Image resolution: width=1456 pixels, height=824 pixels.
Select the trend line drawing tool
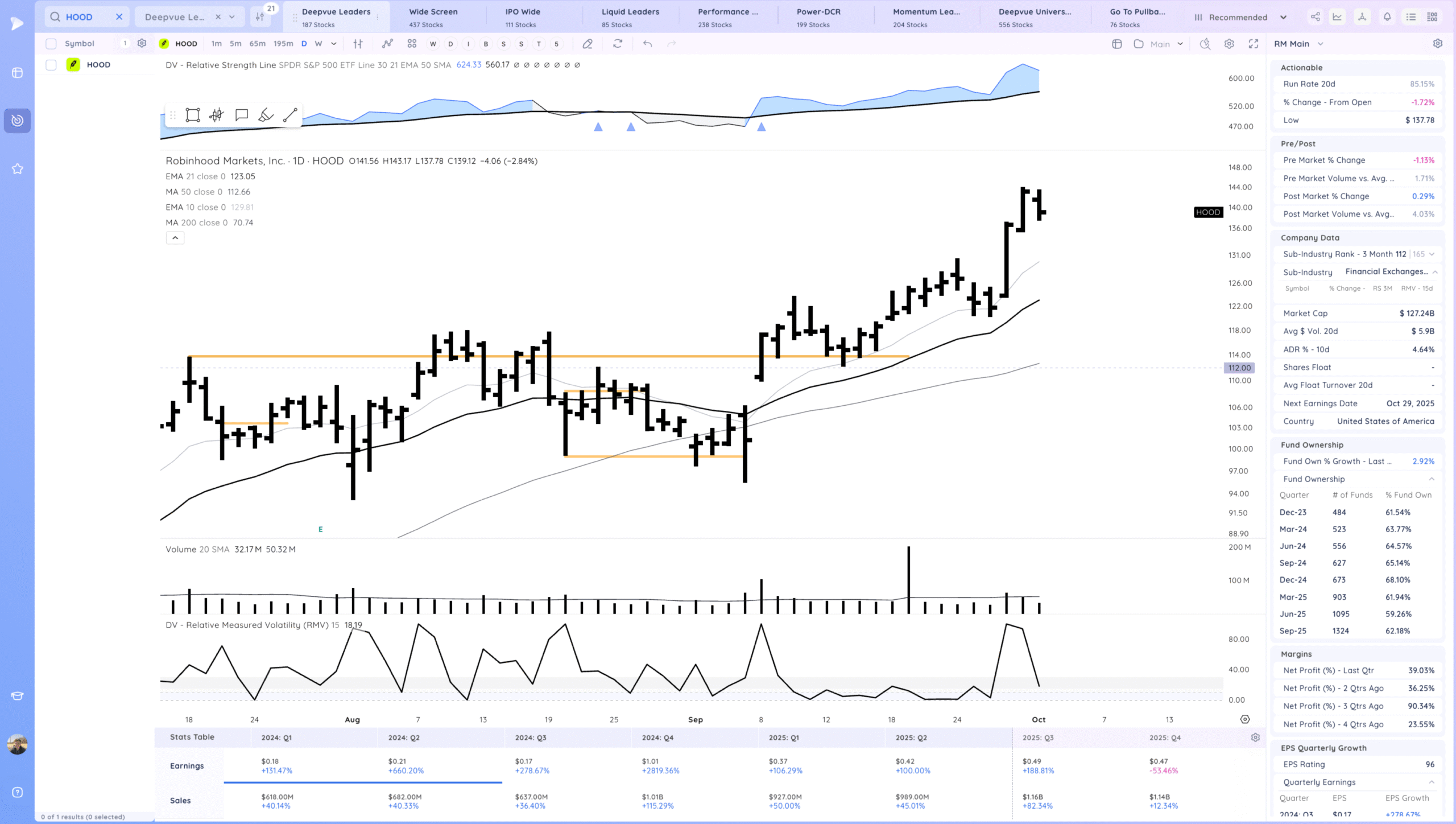[290, 115]
